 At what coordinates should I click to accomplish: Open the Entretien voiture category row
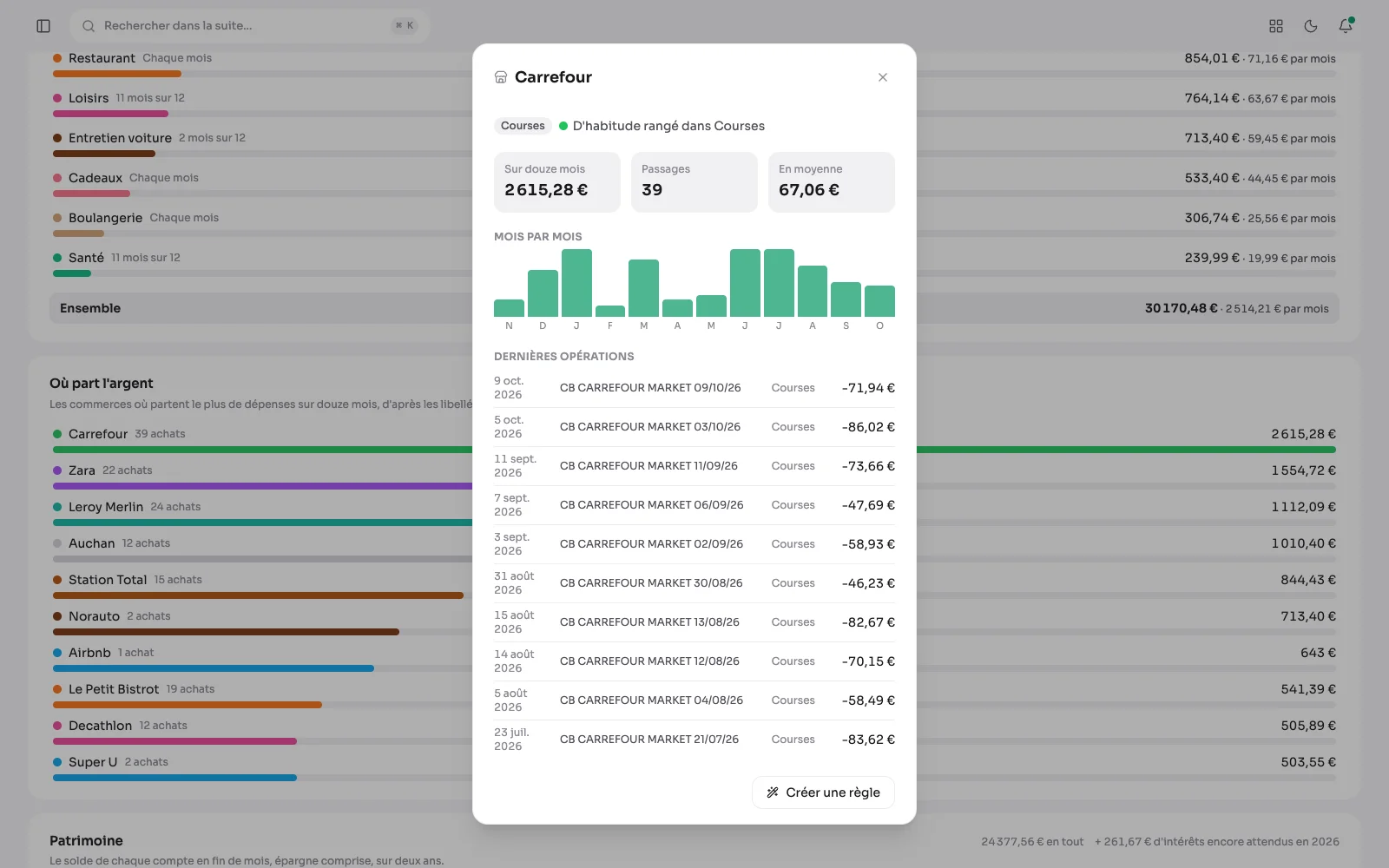coord(694,143)
